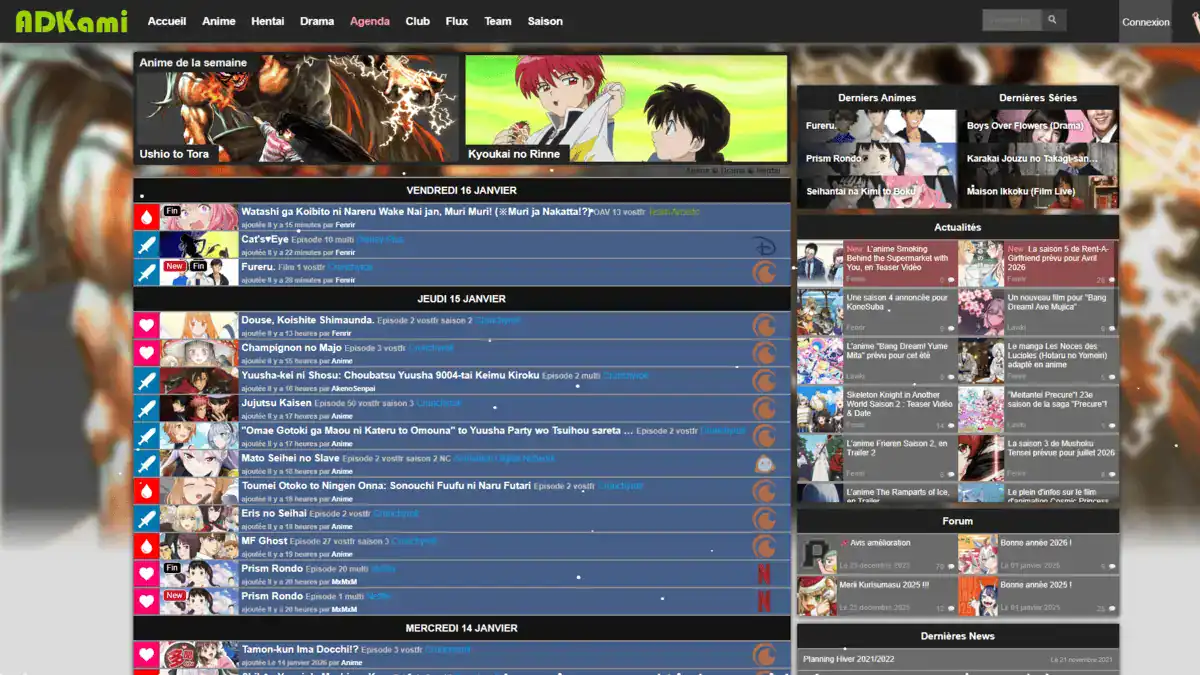Click the heart icon beside Tamon-kun Ima Docchi
The width and height of the screenshot is (1200, 675).
[147, 655]
